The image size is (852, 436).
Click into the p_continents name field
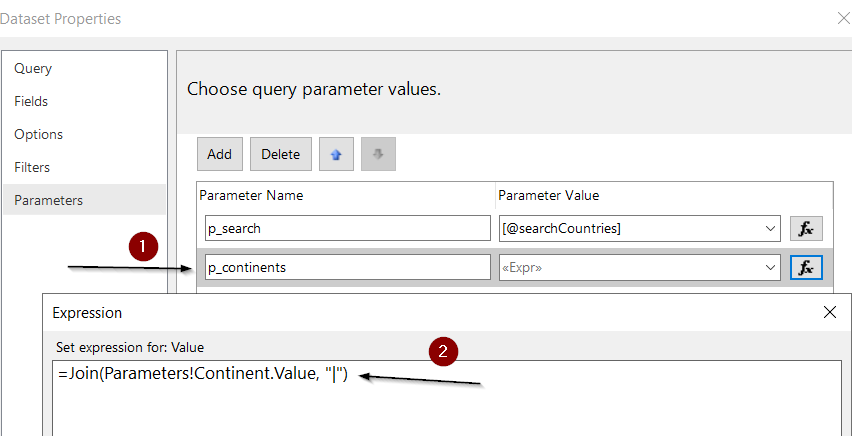348,267
